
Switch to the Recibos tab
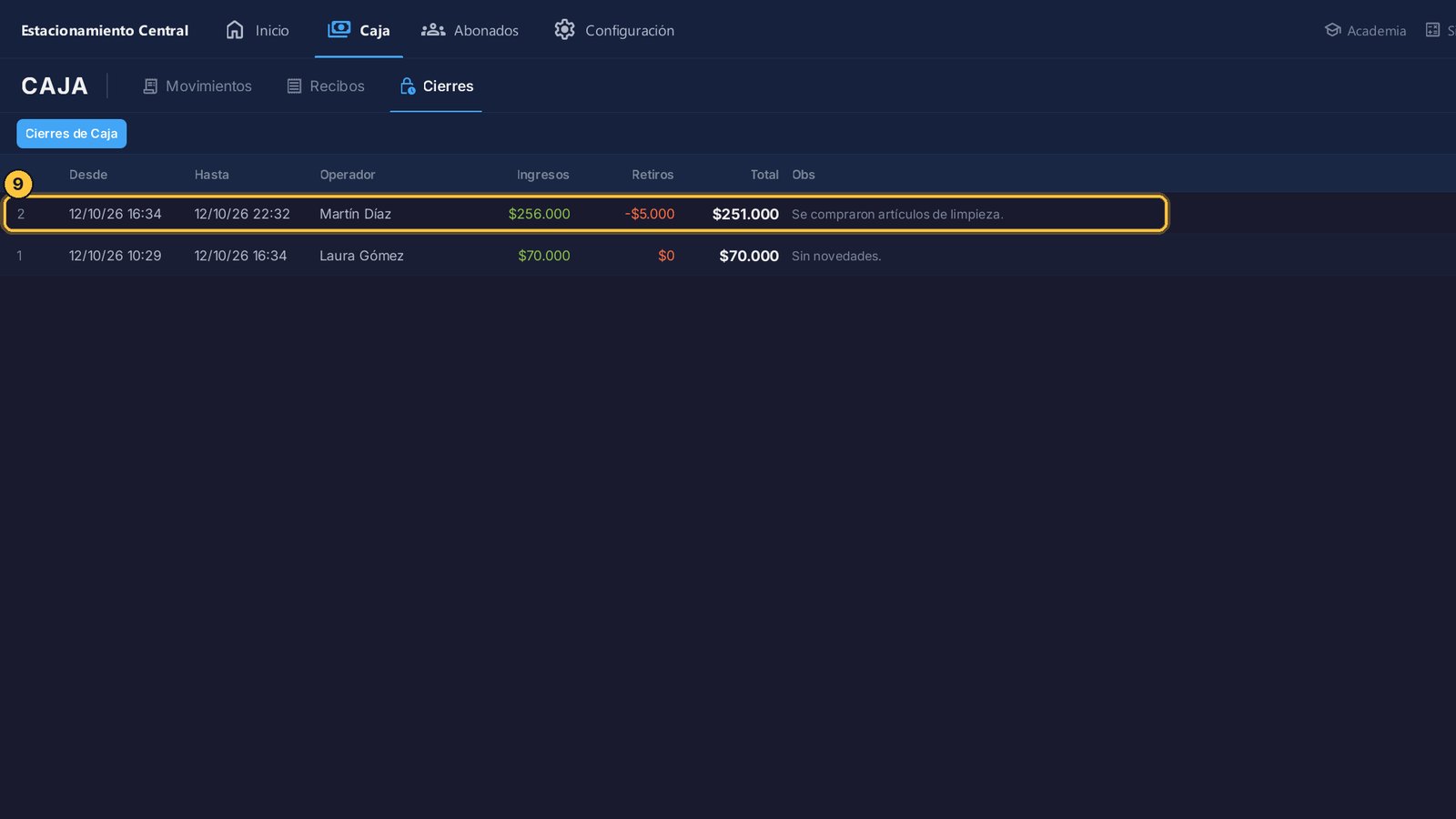point(326,86)
